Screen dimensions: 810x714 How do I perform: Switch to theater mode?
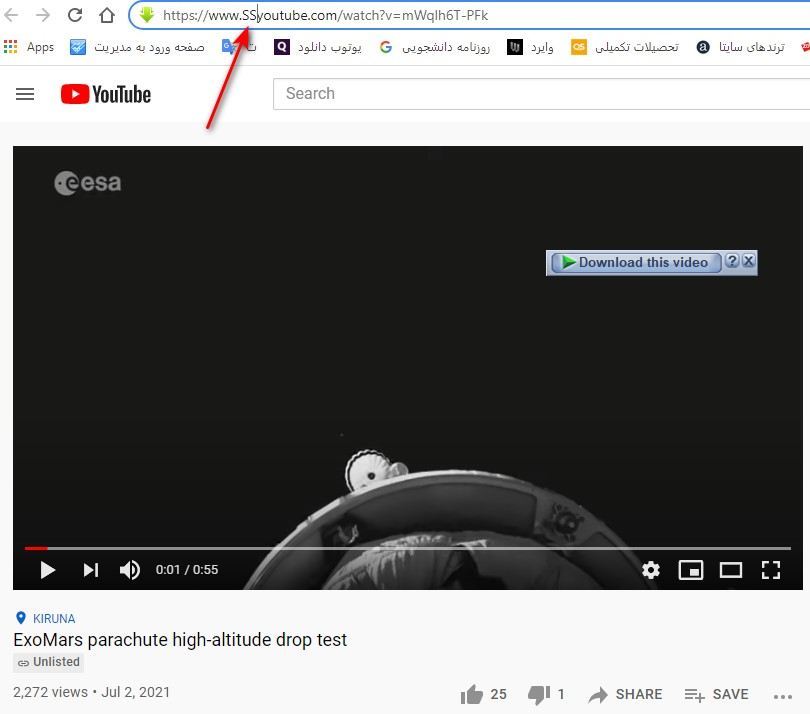click(731, 570)
